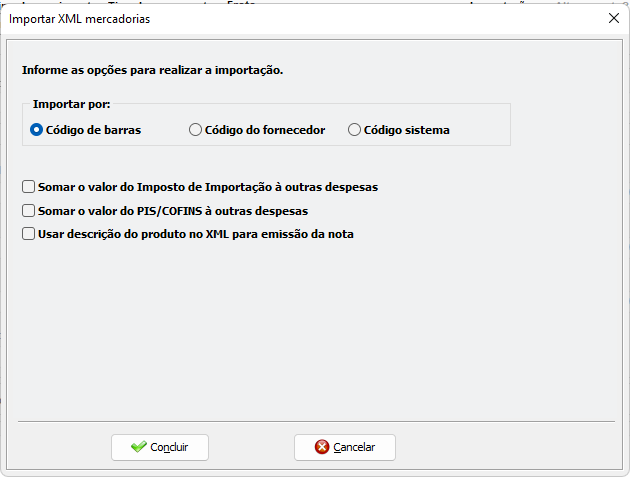
Task: Close the Importar XML mercadorias dialog
Action: [613, 18]
